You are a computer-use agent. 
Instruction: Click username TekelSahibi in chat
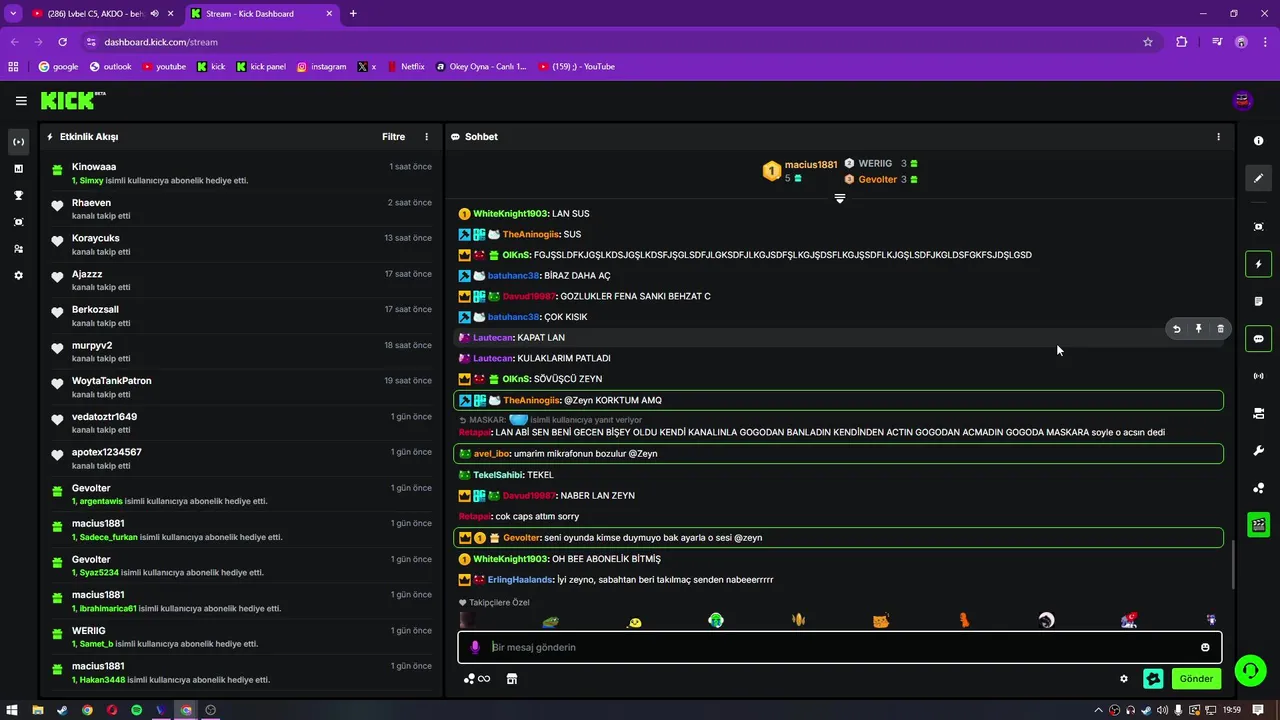pyautogui.click(x=498, y=475)
